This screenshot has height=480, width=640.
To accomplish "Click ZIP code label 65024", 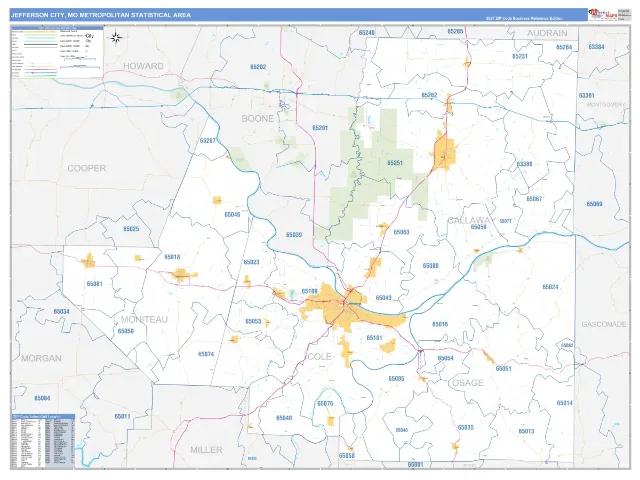I will point(550,287).
